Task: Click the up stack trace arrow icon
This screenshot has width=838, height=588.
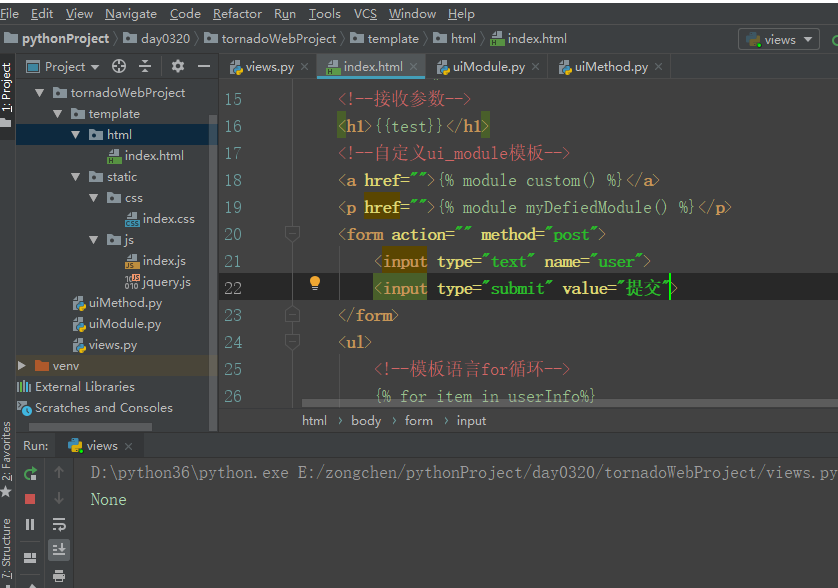Action: 59,473
